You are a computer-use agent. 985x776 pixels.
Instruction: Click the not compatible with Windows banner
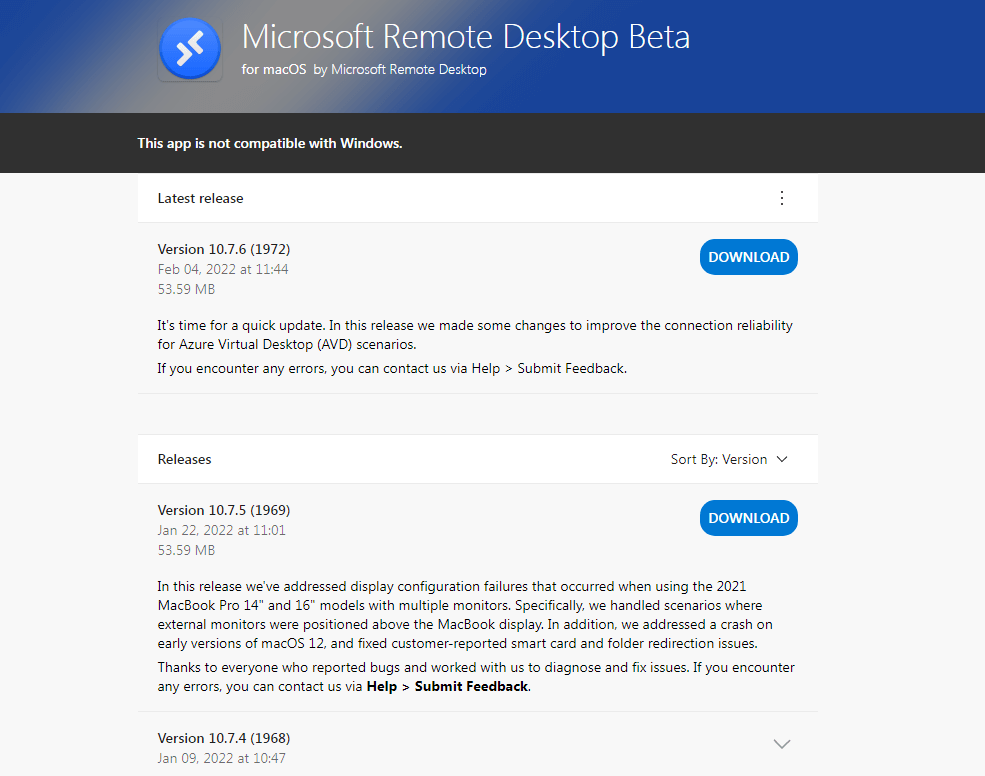[x=270, y=143]
